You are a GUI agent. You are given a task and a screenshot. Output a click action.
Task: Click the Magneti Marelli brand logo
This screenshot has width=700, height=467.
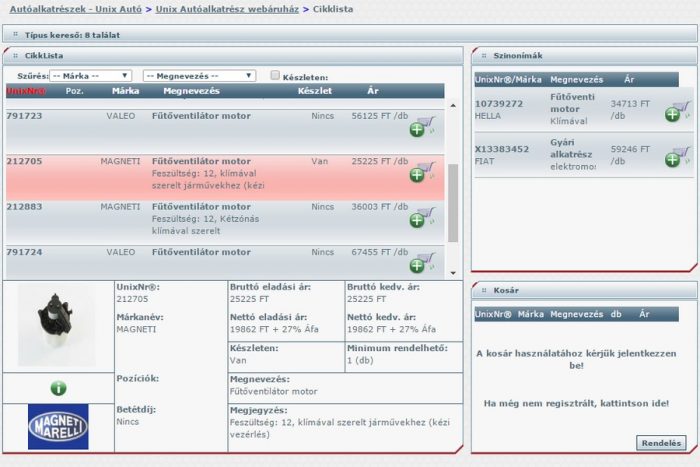point(58,427)
